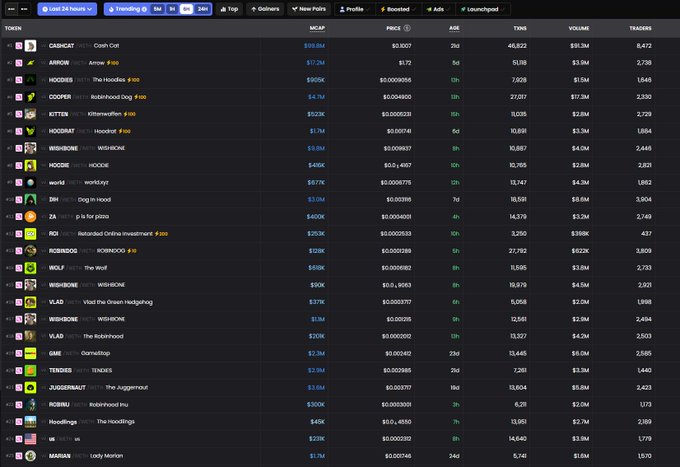Open the VLAD The Robinhood pair row
680x467 pixels.
(x=340, y=336)
